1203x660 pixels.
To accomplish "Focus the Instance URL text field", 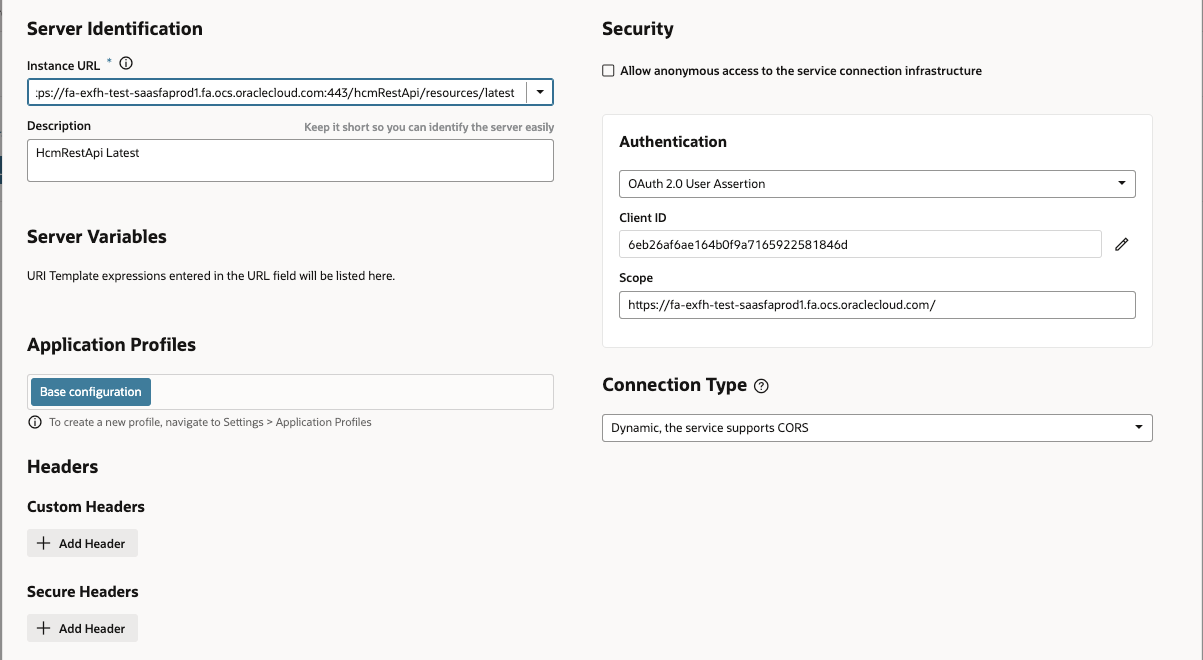I will tap(275, 93).
